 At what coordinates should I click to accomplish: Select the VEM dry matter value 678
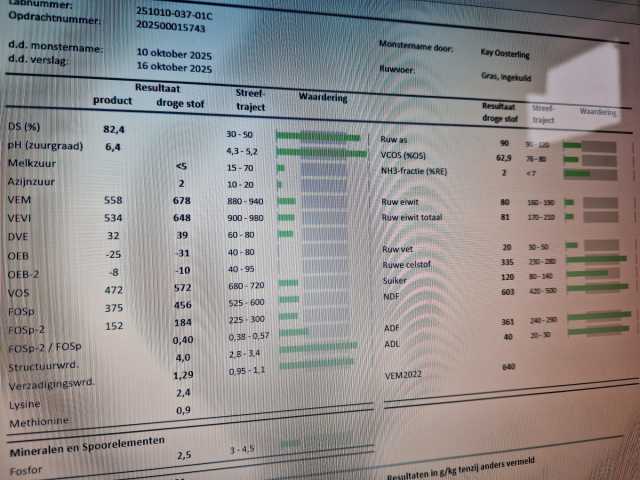coord(182,200)
